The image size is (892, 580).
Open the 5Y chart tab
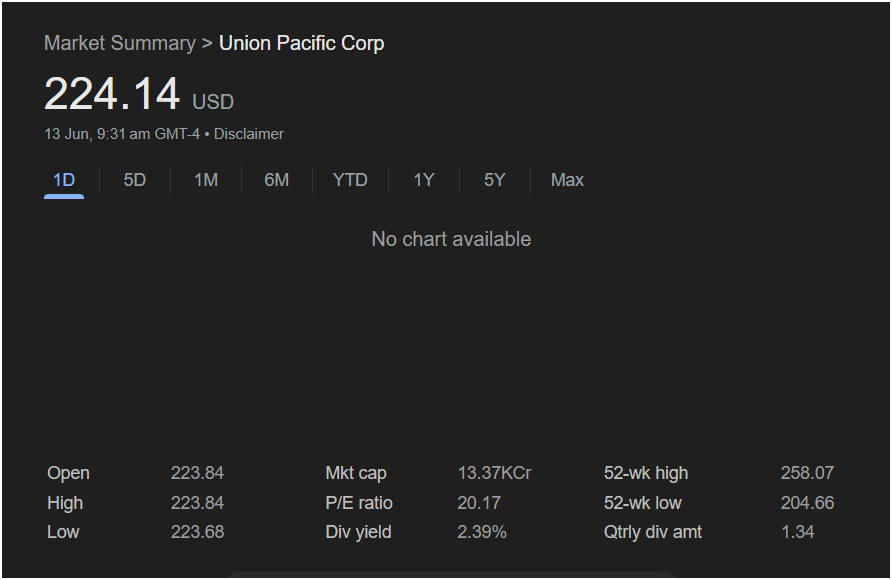click(494, 180)
